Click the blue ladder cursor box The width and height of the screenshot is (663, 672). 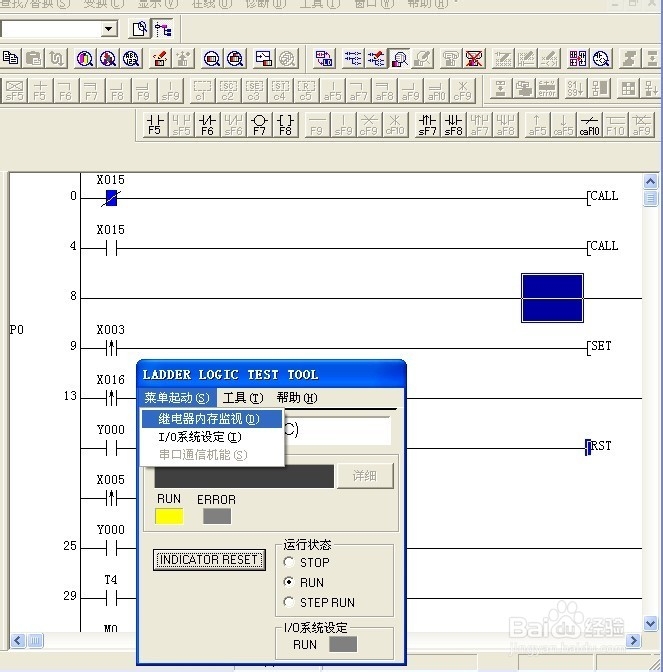[x=552, y=298]
